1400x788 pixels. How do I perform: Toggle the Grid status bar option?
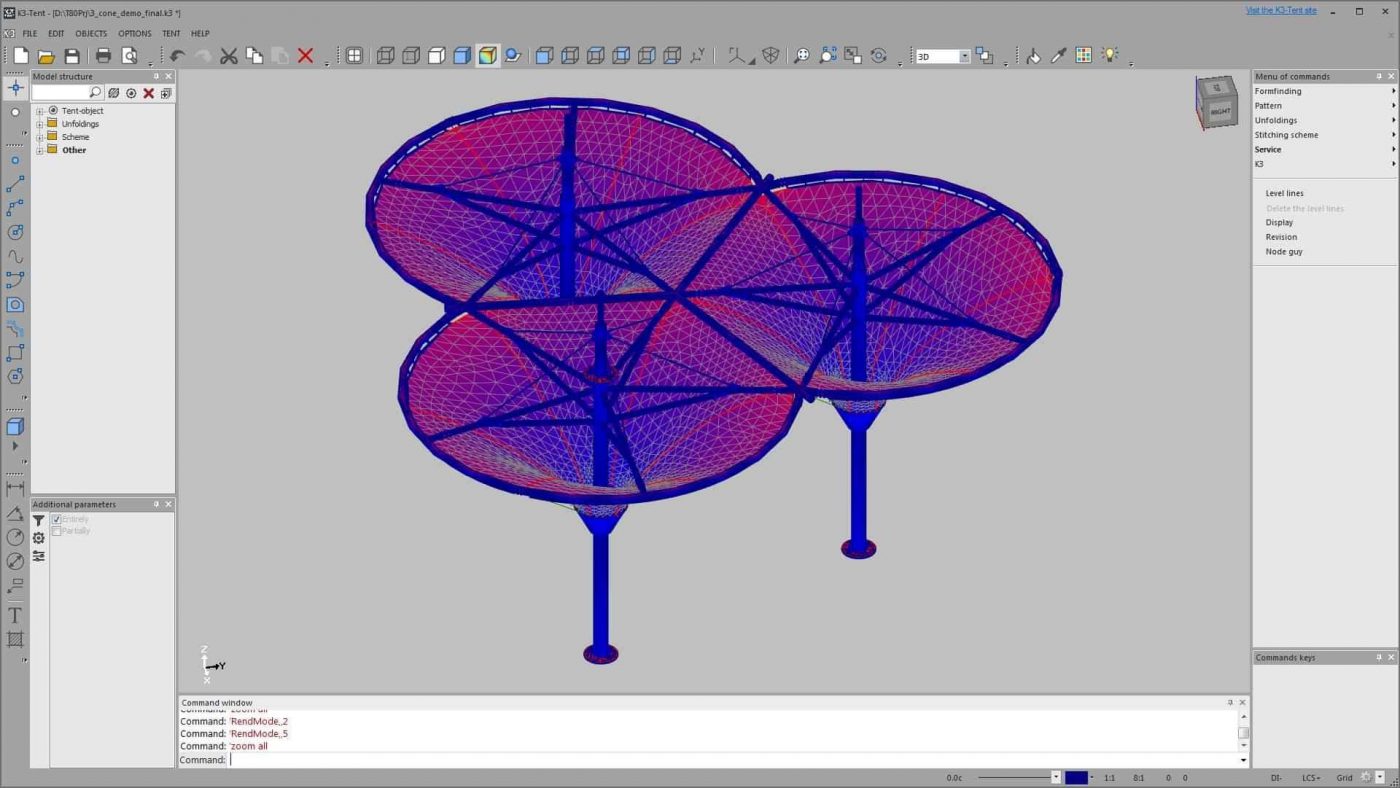(x=1344, y=777)
